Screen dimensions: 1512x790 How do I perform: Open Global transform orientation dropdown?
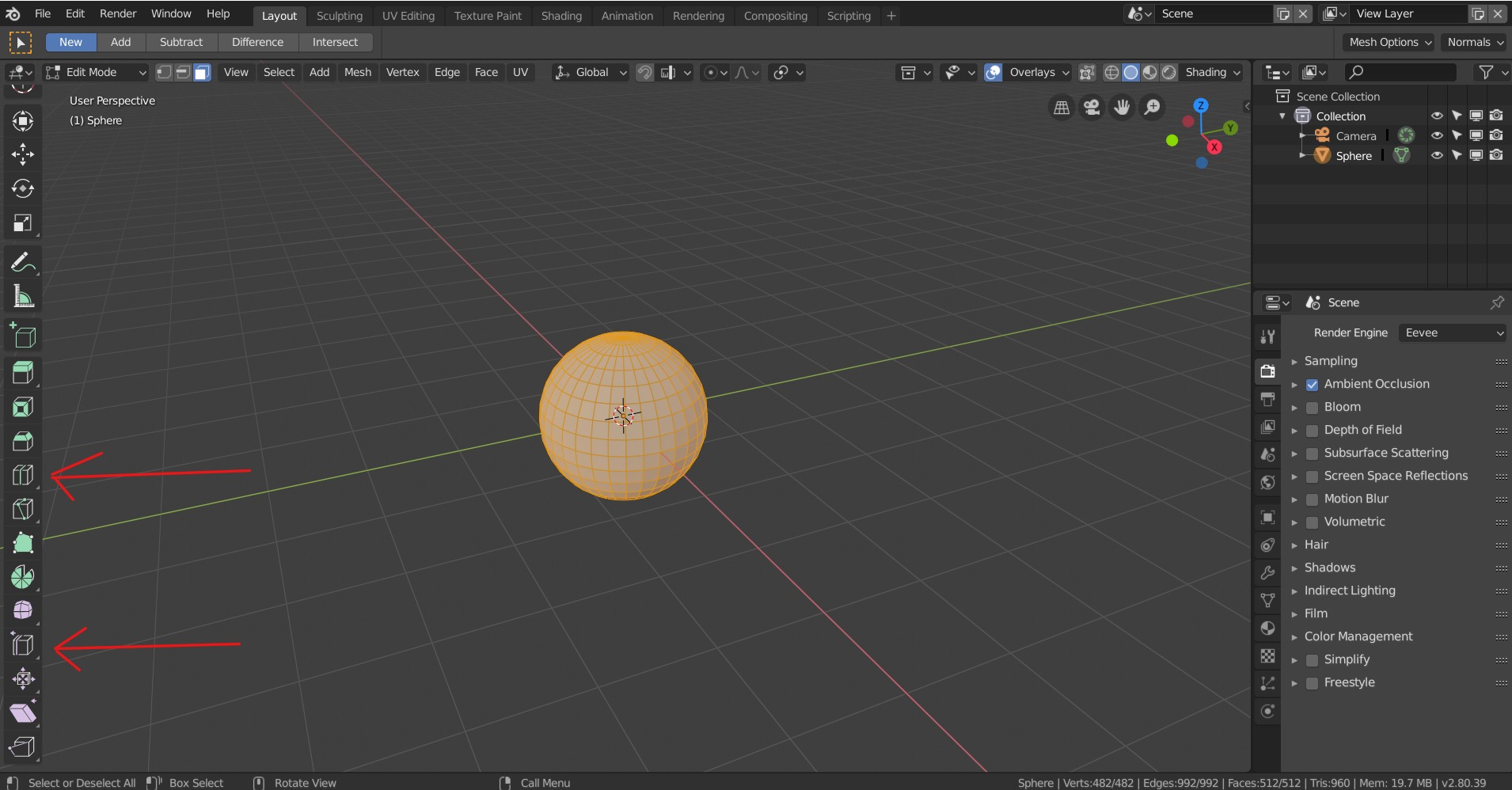pyautogui.click(x=591, y=72)
